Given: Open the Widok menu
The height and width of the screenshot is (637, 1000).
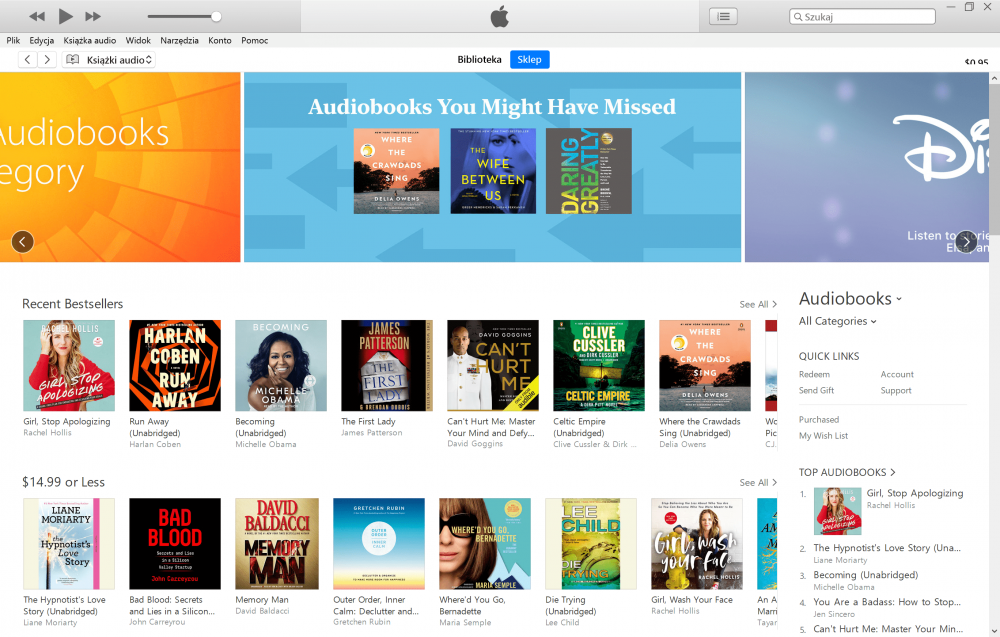Looking at the screenshot, I should 138,40.
